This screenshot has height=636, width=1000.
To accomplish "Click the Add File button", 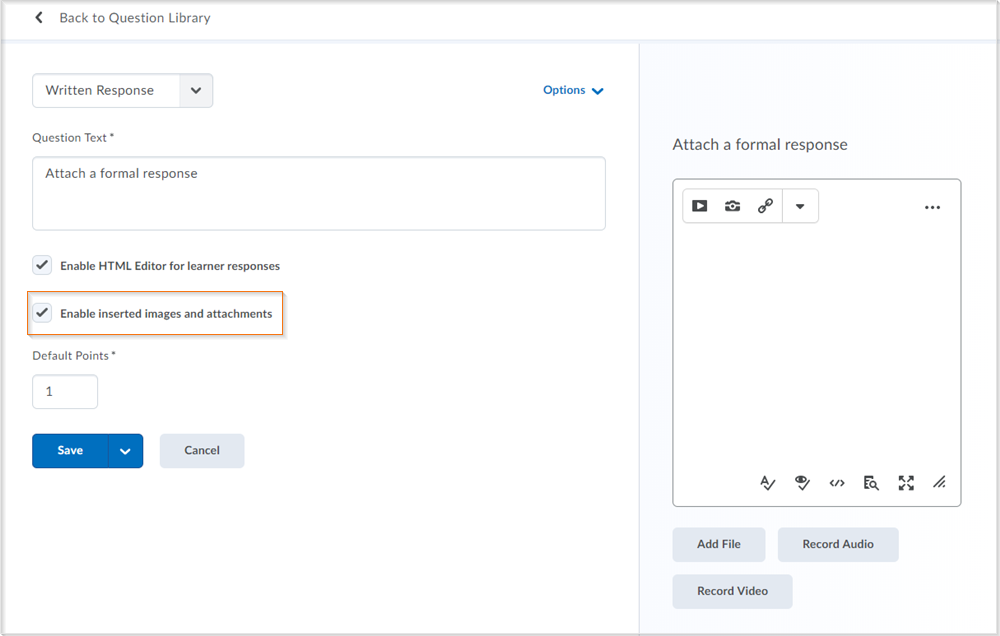I will pyautogui.click(x=719, y=544).
